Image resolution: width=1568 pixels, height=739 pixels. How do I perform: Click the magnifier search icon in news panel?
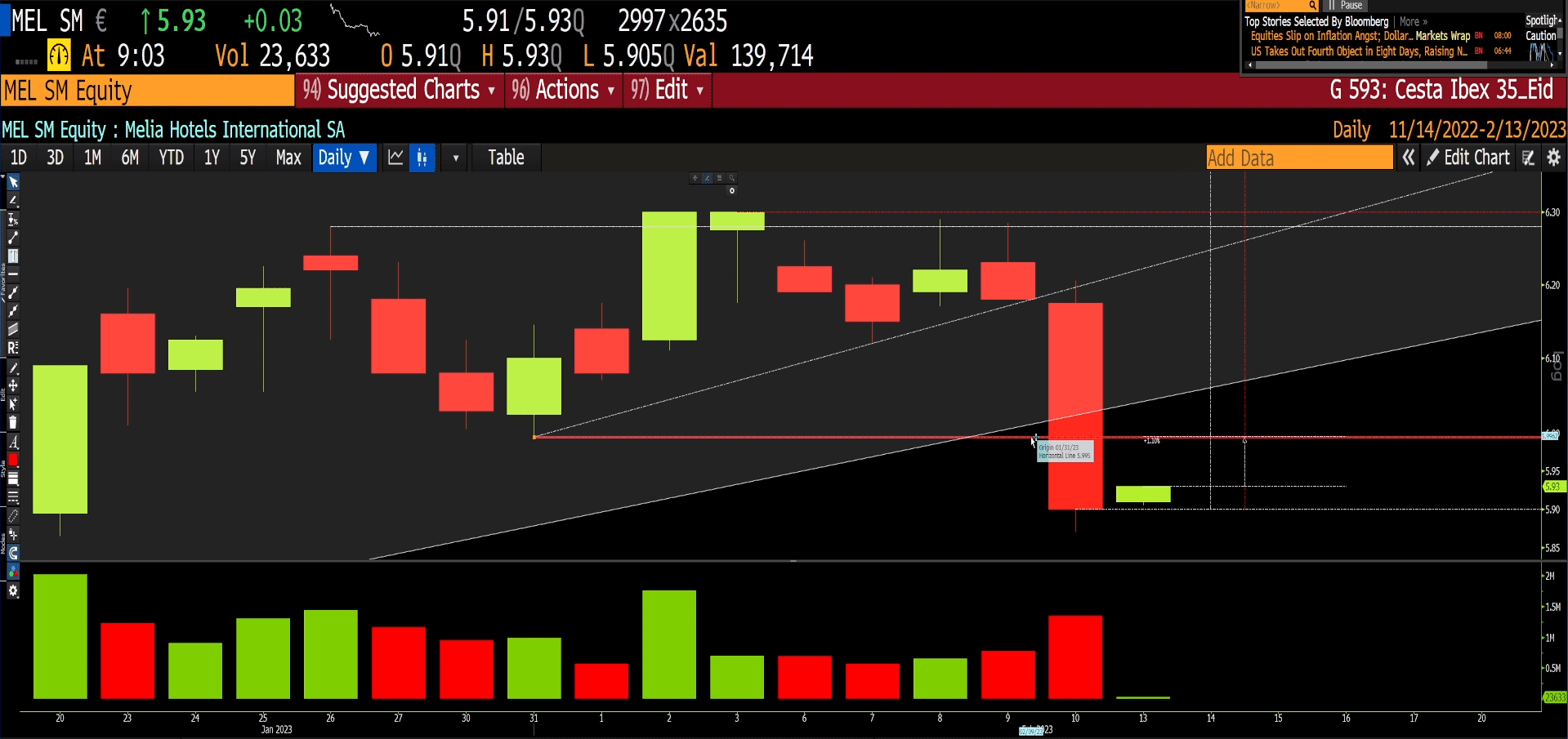[1312, 5]
